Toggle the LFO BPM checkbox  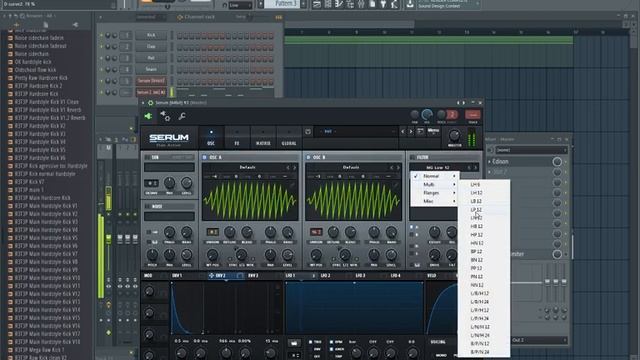click(331, 342)
